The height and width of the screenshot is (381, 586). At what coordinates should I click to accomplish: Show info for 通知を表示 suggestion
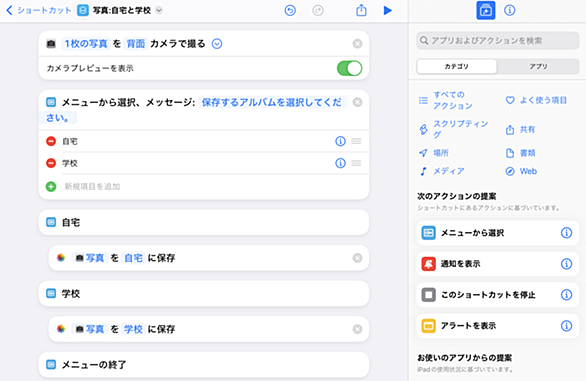pos(566,264)
